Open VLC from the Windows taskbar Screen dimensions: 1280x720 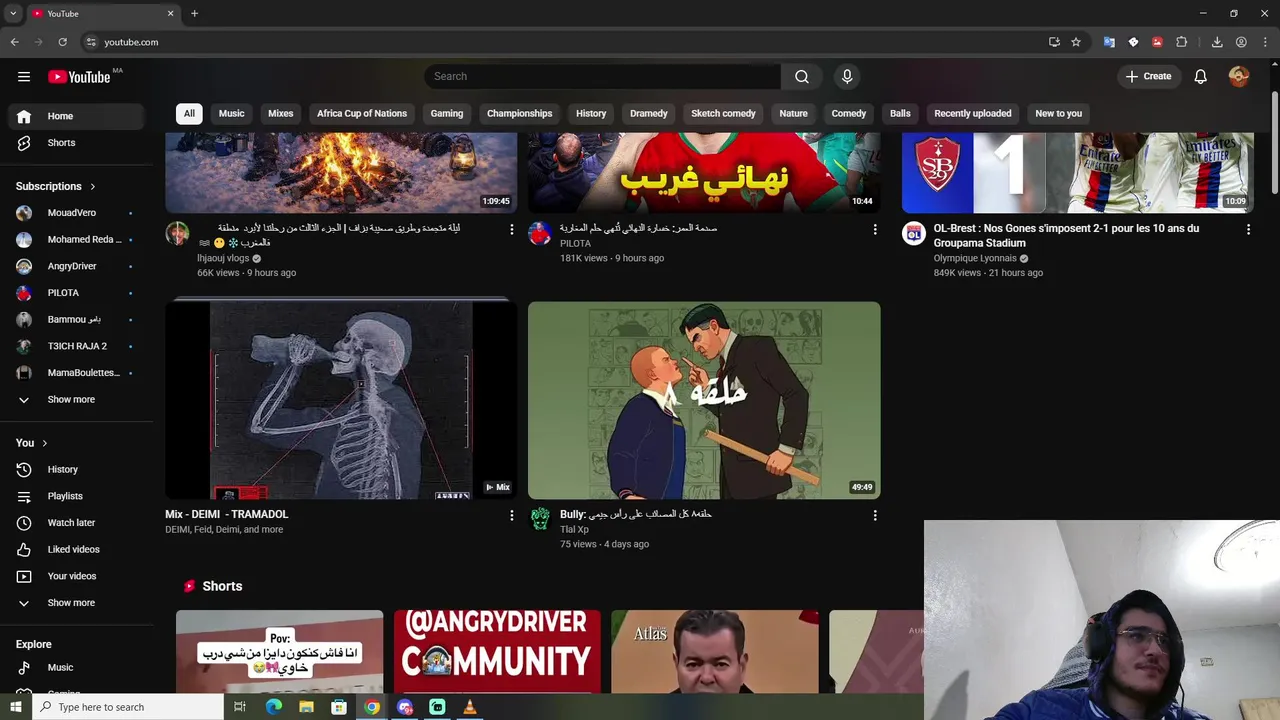click(469, 707)
